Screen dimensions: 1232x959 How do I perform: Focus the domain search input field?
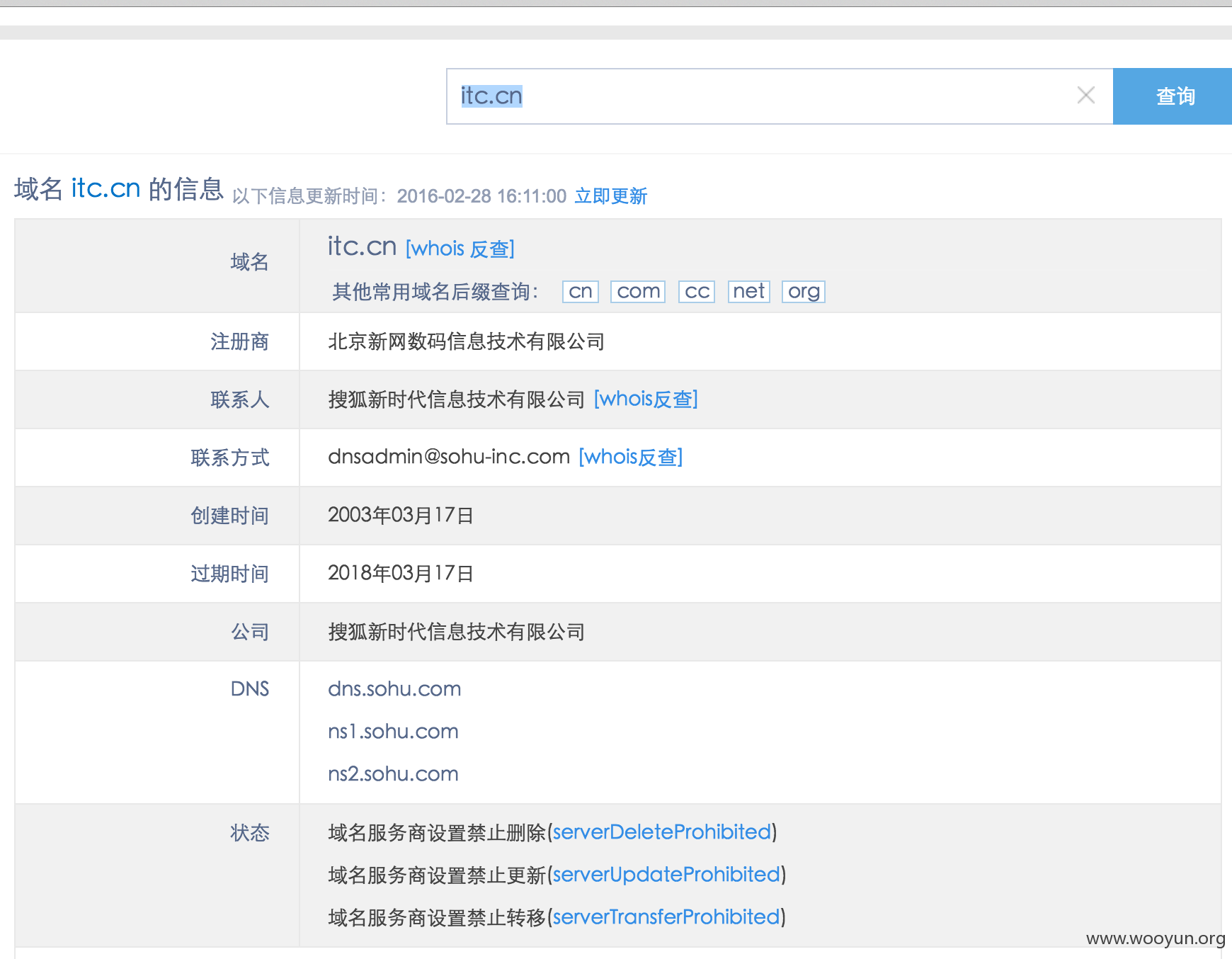(x=780, y=96)
